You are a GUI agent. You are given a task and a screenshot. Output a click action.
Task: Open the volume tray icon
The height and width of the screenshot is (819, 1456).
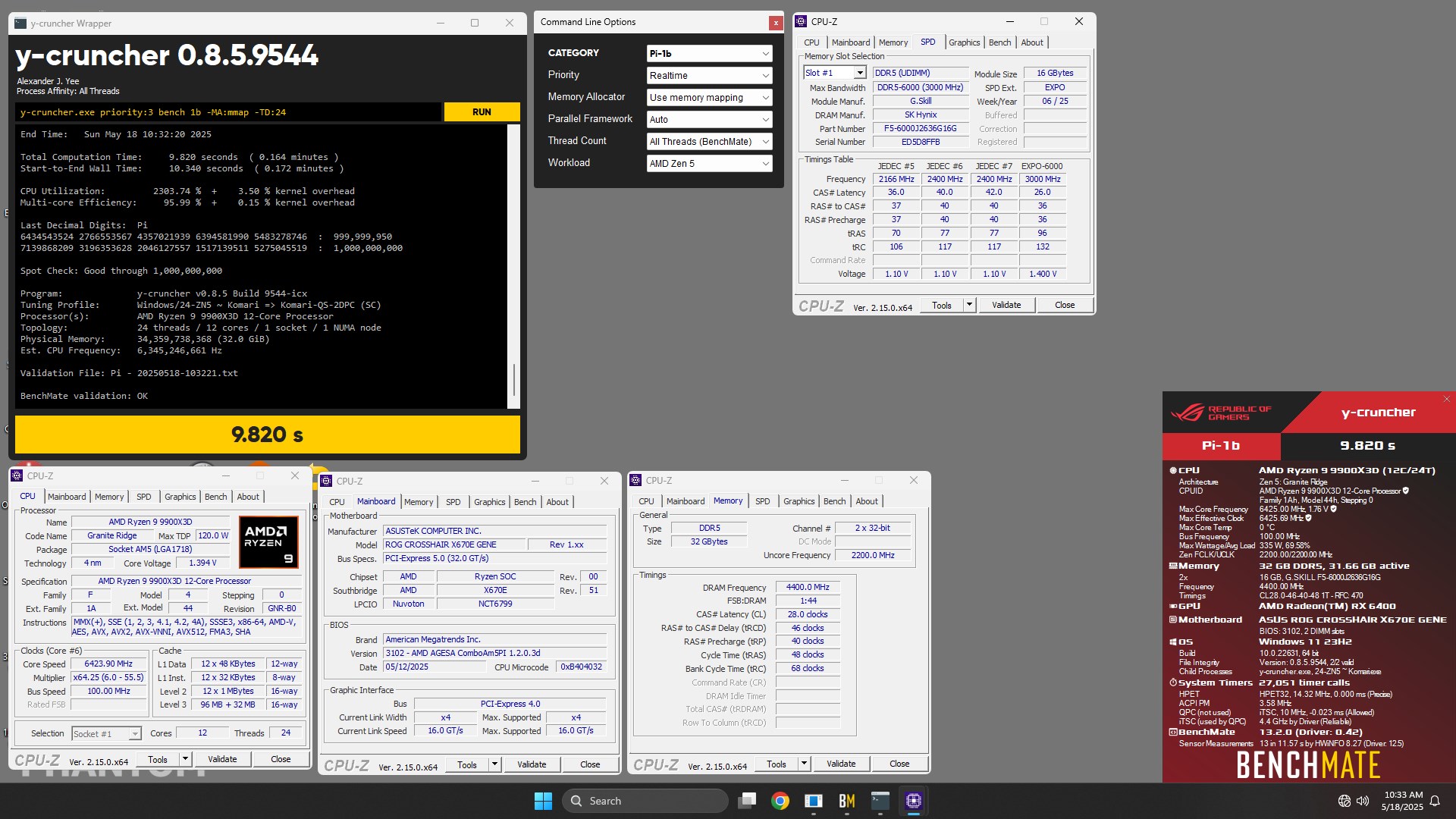click(x=1363, y=801)
